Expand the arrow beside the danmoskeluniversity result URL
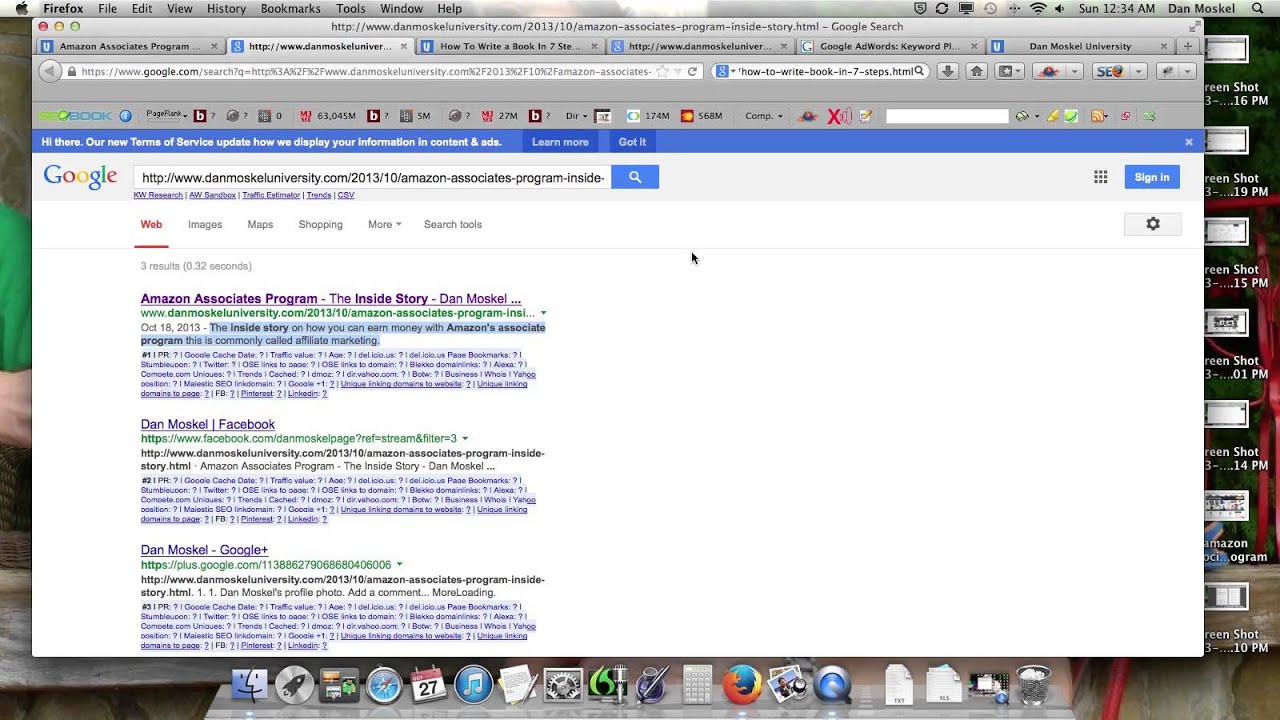Image resolution: width=1280 pixels, height=720 pixels. (x=543, y=313)
